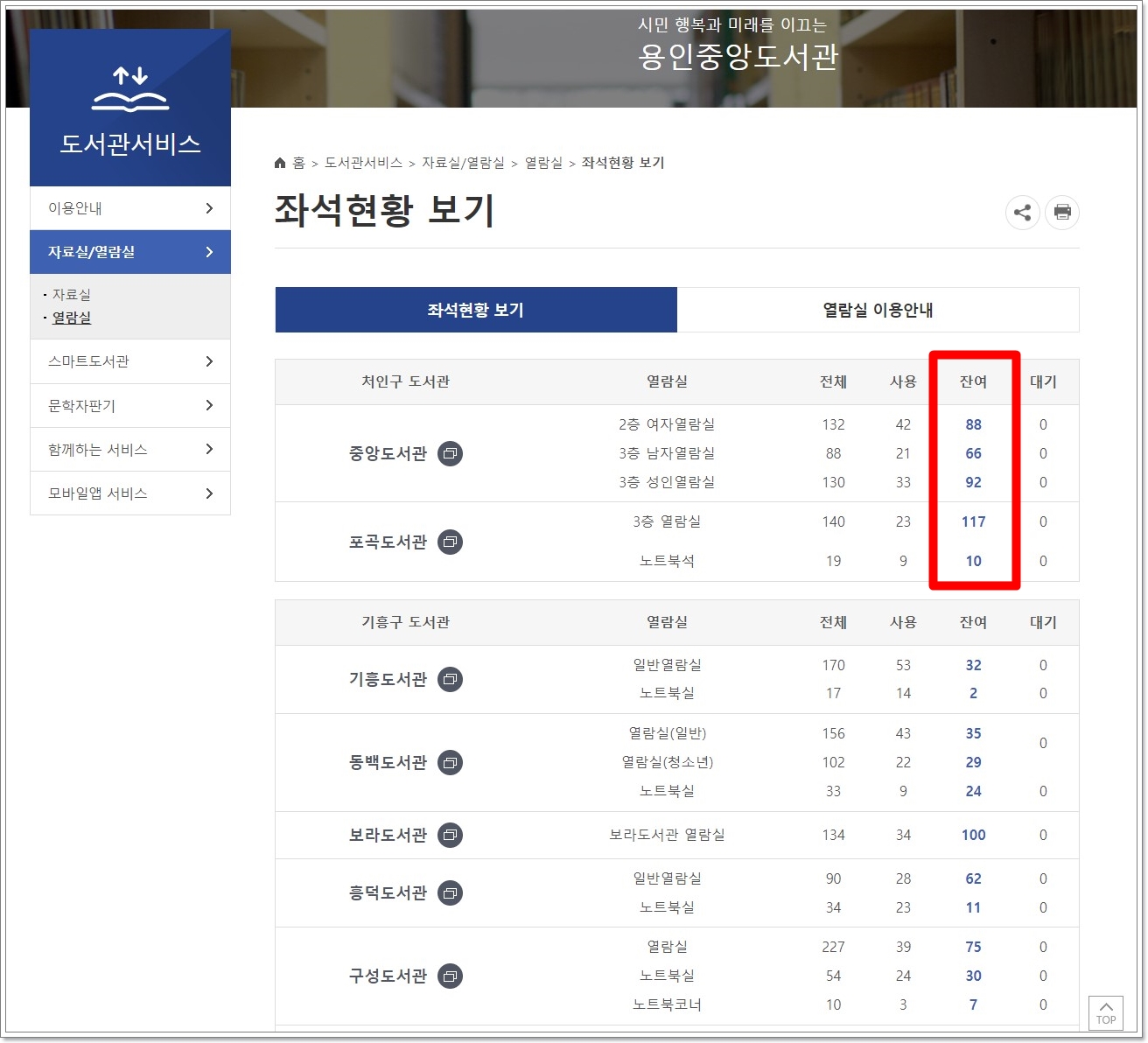Screen dimensions: 1148x1043
Task: Click the 동백도서관 library name
Action: coord(388,762)
